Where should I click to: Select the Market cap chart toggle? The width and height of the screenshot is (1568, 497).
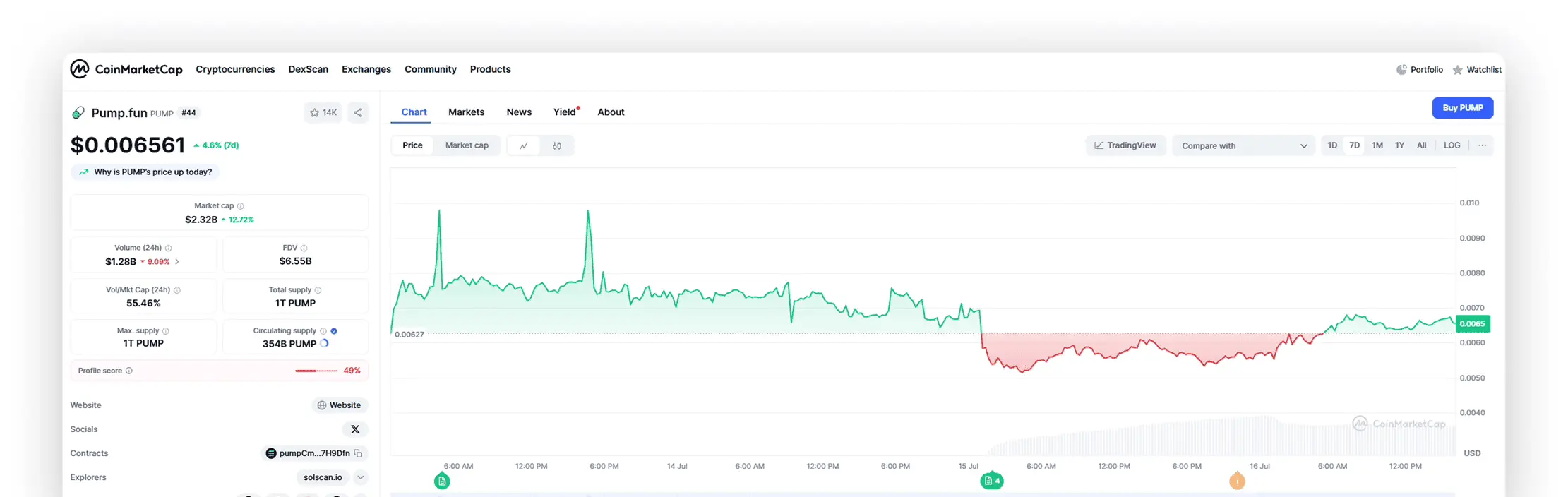tap(467, 145)
